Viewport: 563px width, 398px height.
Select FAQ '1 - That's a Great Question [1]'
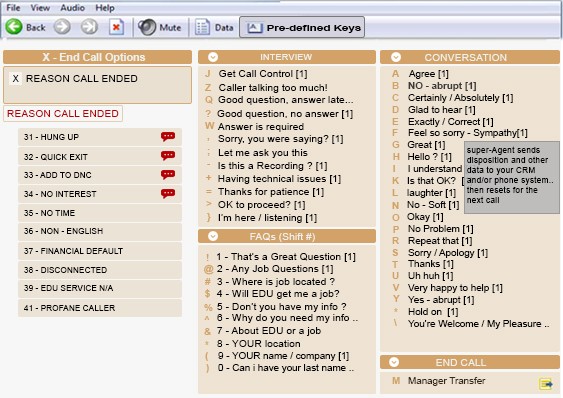[x=286, y=257]
